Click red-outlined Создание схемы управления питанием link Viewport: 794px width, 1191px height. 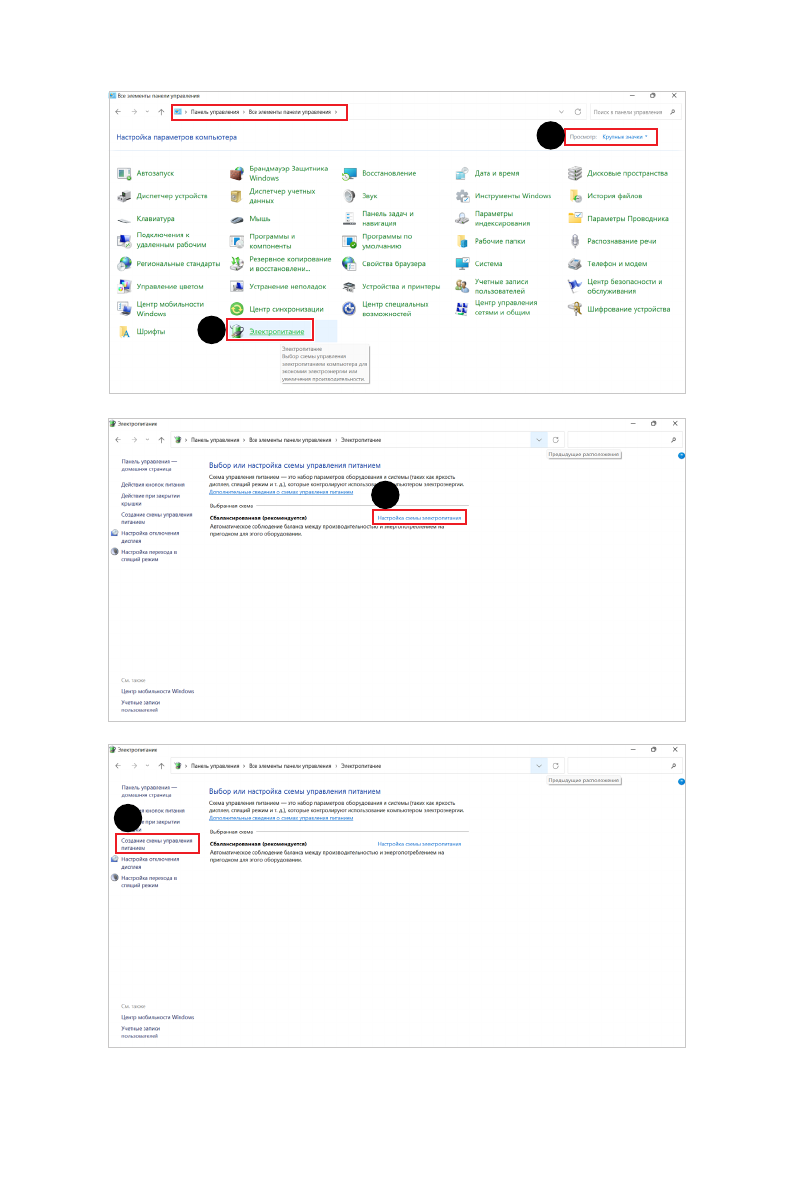click(x=156, y=844)
